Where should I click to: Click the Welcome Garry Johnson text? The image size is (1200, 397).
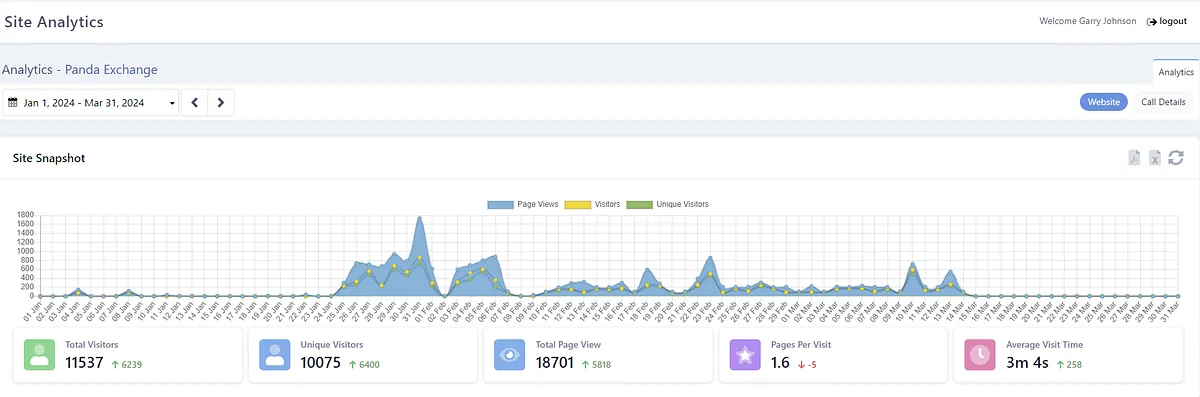pos(1088,21)
